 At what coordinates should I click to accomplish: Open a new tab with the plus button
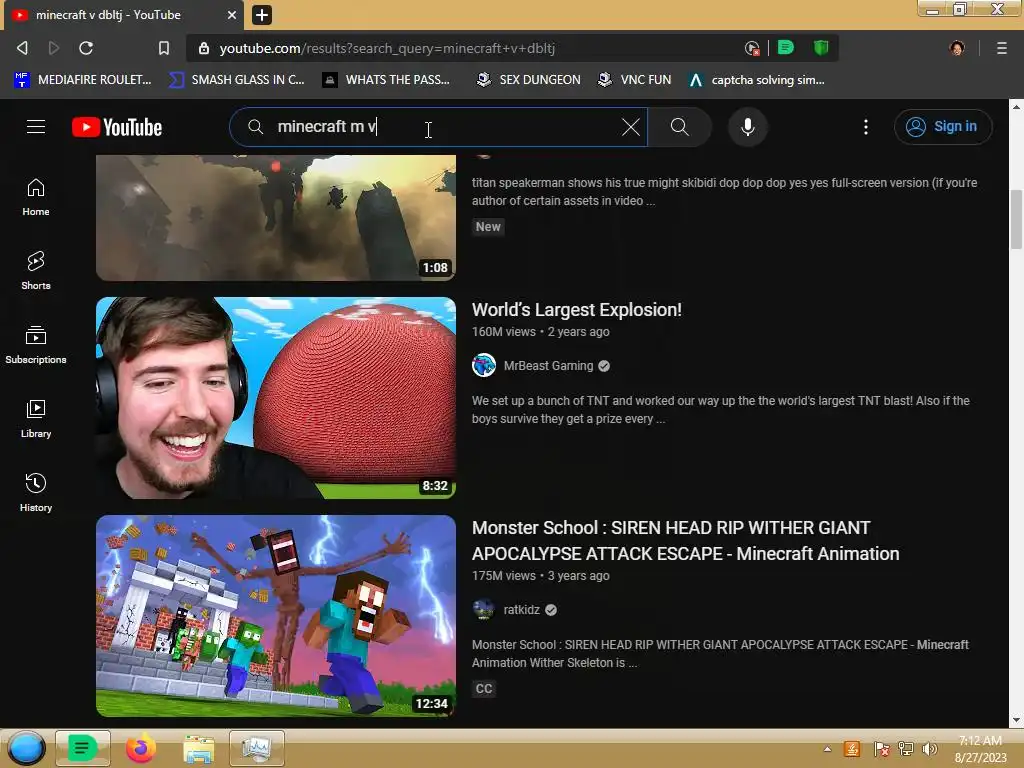click(262, 14)
